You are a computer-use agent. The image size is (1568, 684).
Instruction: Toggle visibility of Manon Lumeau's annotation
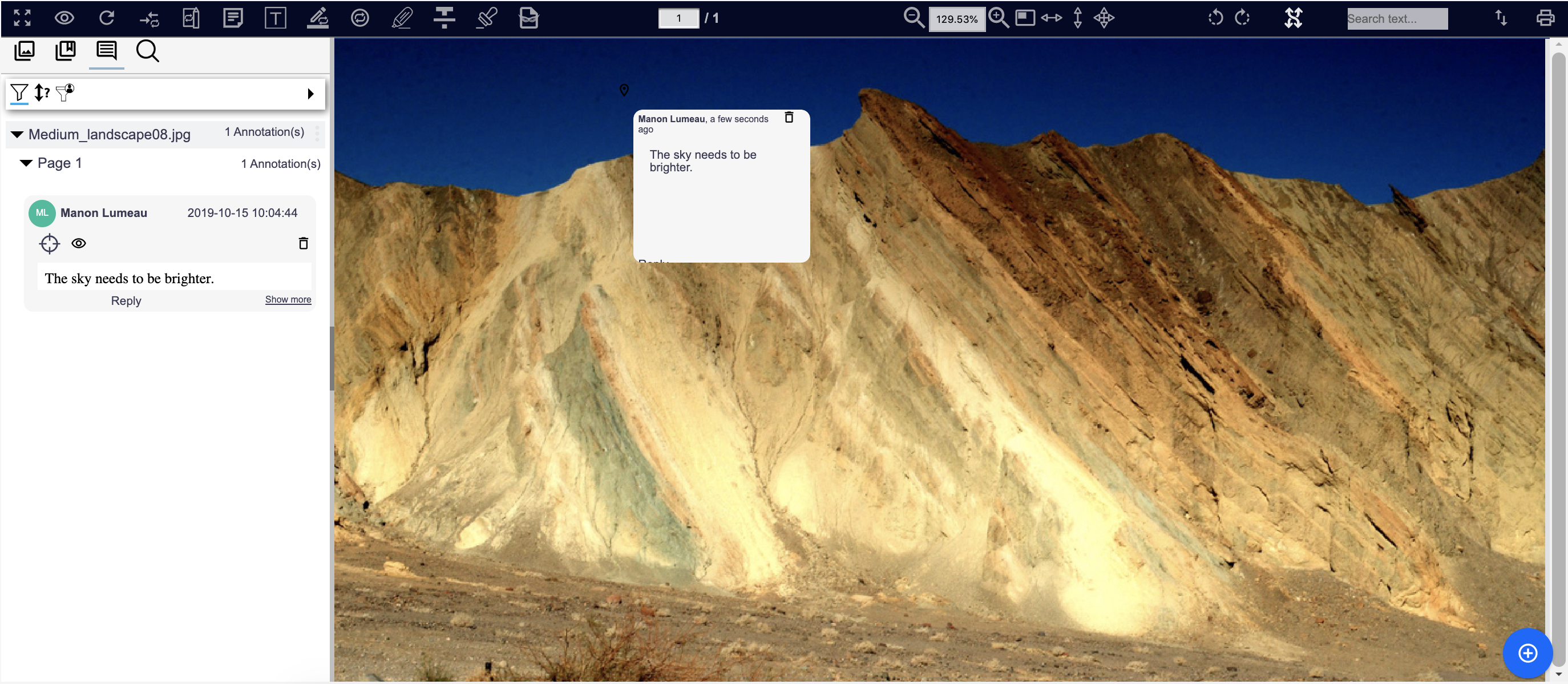(x=79, y=244)
